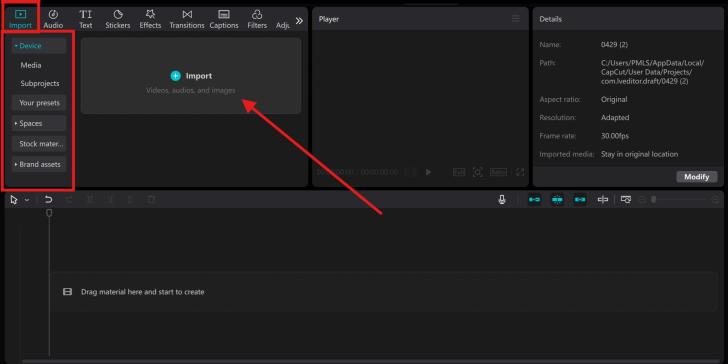The height and width of the screenshot is (364, 728).
Task: Enter fullscreen preview in Player
Action: coord(520,172)
